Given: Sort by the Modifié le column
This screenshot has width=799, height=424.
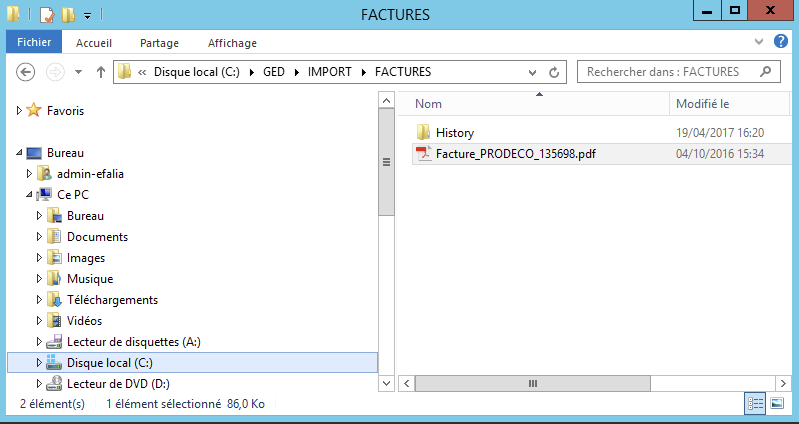Looking at the screenshot, I should click(x=702, y=104).
